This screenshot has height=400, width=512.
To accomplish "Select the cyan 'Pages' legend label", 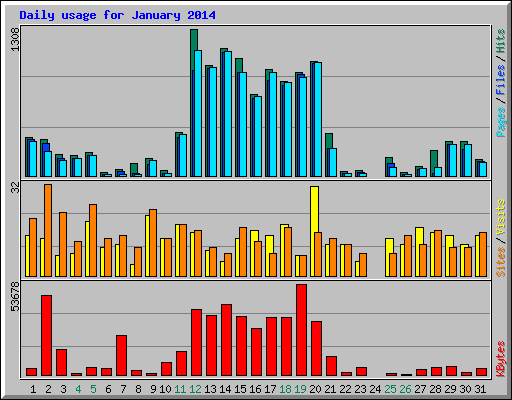I will click(x=501, y=122).
